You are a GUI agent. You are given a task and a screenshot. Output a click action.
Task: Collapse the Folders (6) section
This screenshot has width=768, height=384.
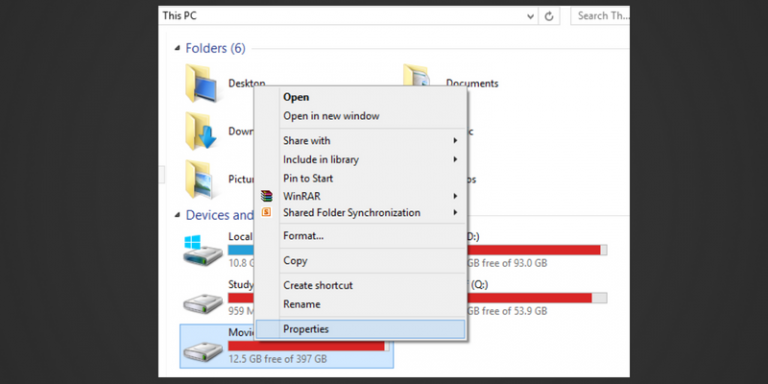177,48
